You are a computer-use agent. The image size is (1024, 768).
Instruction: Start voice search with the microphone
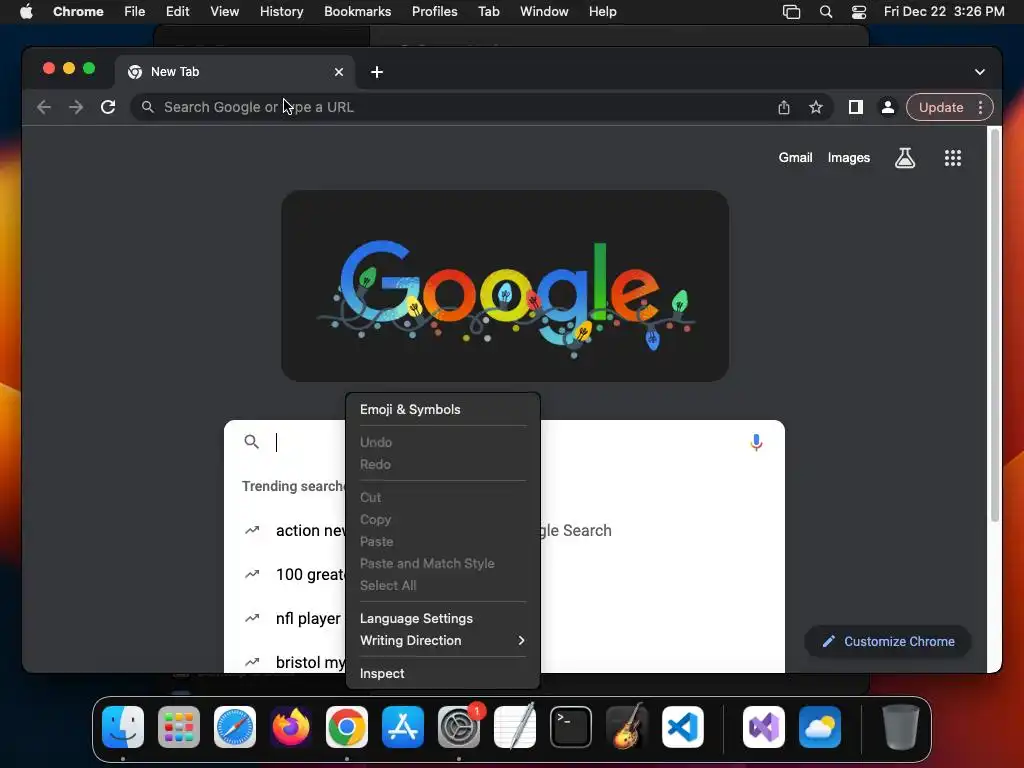756,442
